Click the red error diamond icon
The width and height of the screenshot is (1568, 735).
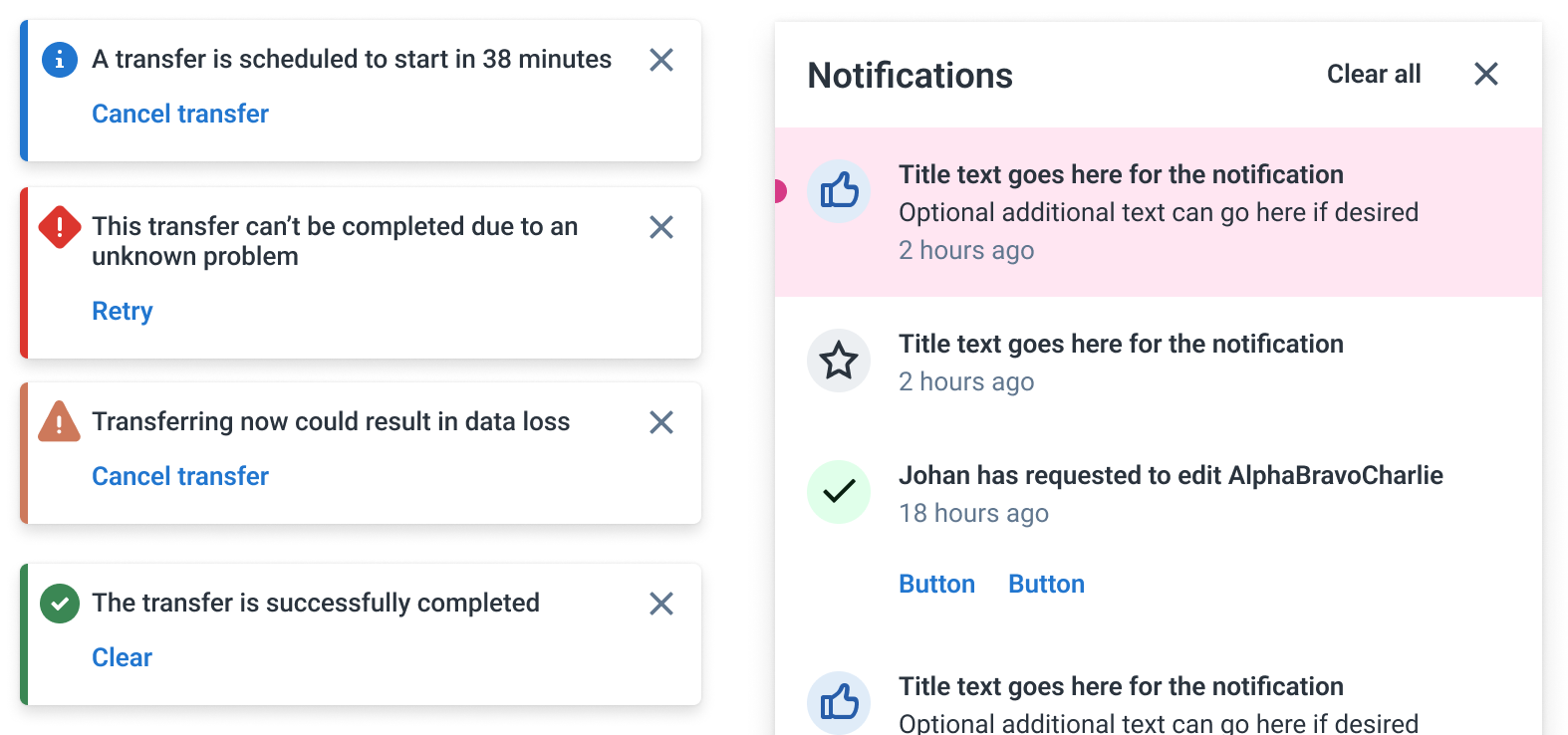(60, 227)
